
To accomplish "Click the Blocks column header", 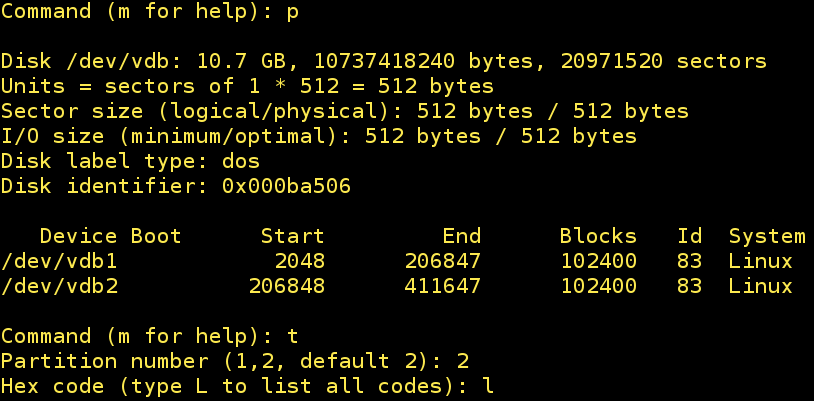I will [x=598, y=237].
